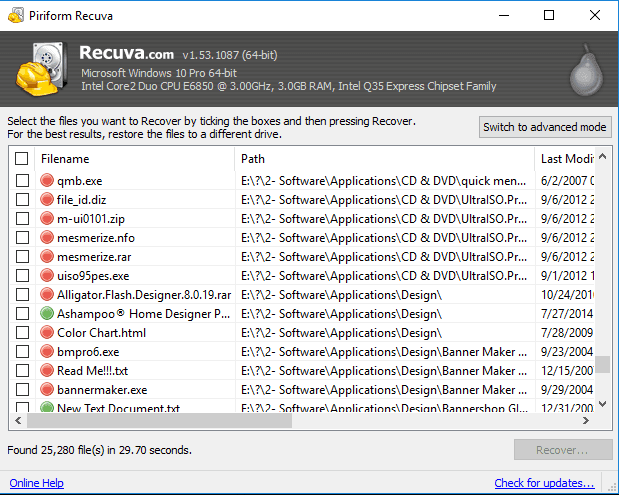This screenshot has width=619, height=495.
Task: Sort by the Last Modified column header
Action: [566, 159]
